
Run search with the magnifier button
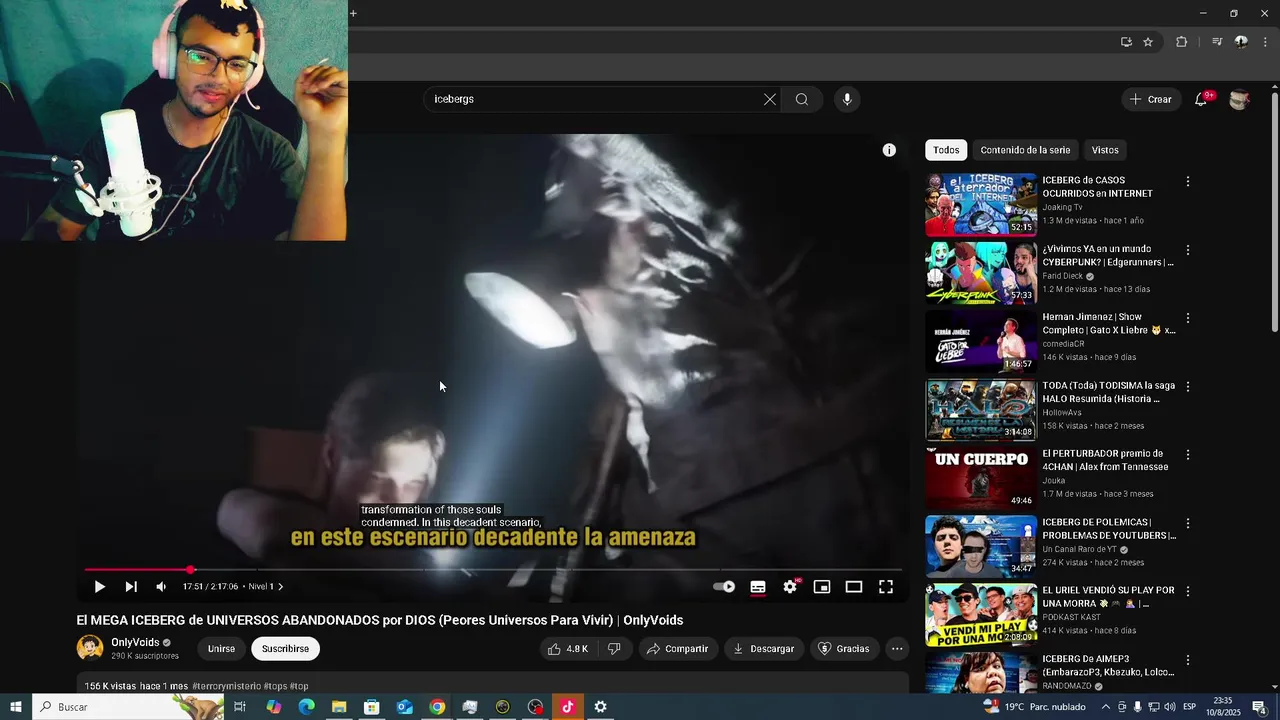pyautogui.click(x=802, y=99)
